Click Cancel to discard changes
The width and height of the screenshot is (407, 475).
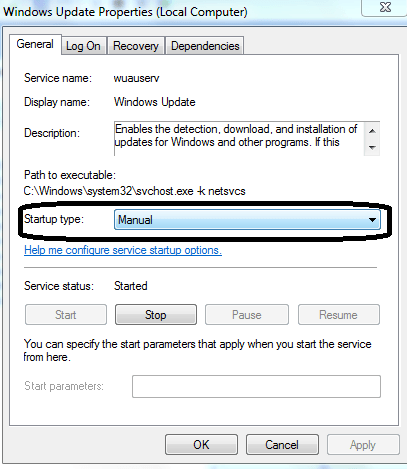(282, 445)
